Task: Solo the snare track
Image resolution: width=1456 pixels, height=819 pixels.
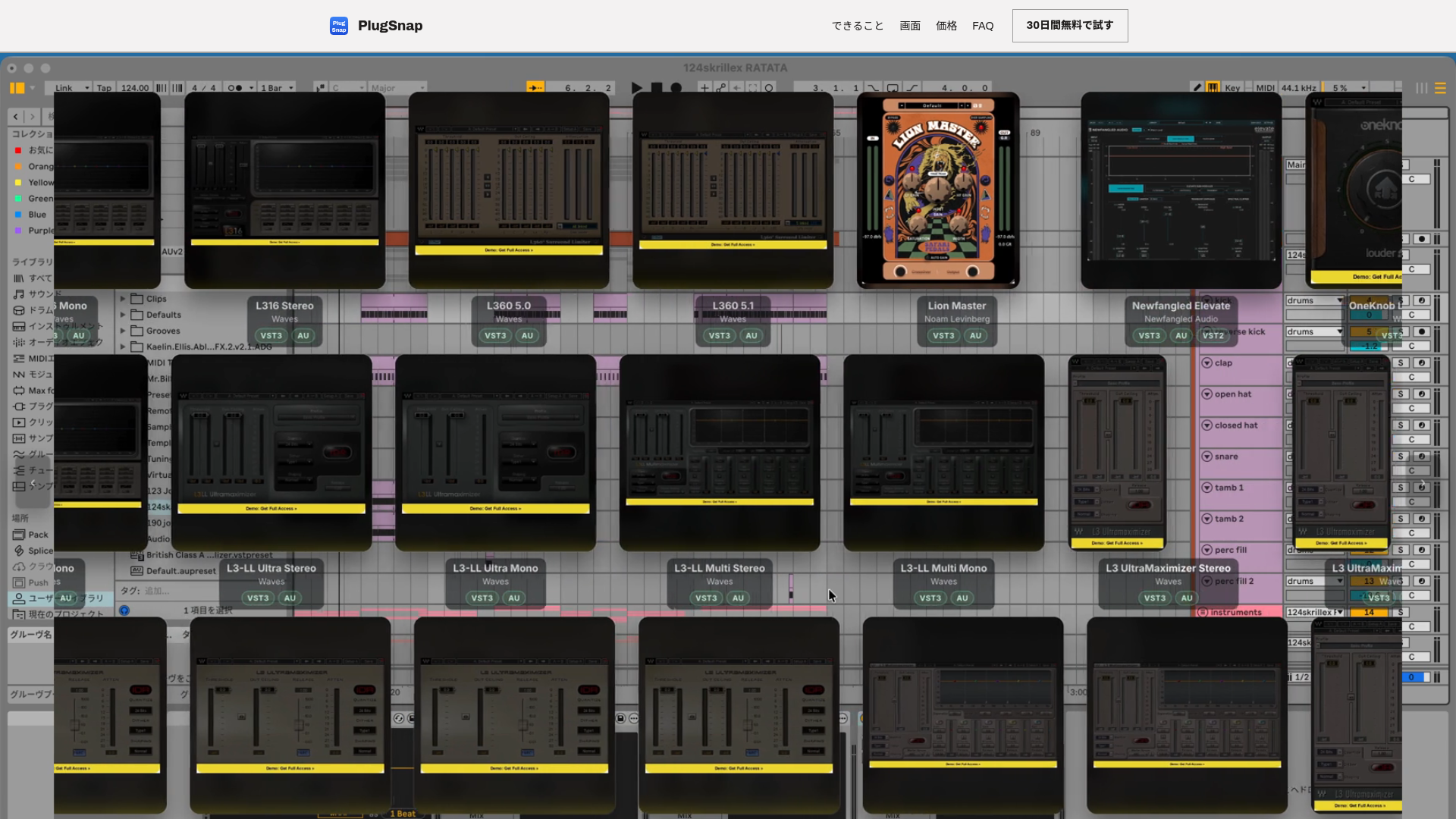Action: (x=1401, y=457)
